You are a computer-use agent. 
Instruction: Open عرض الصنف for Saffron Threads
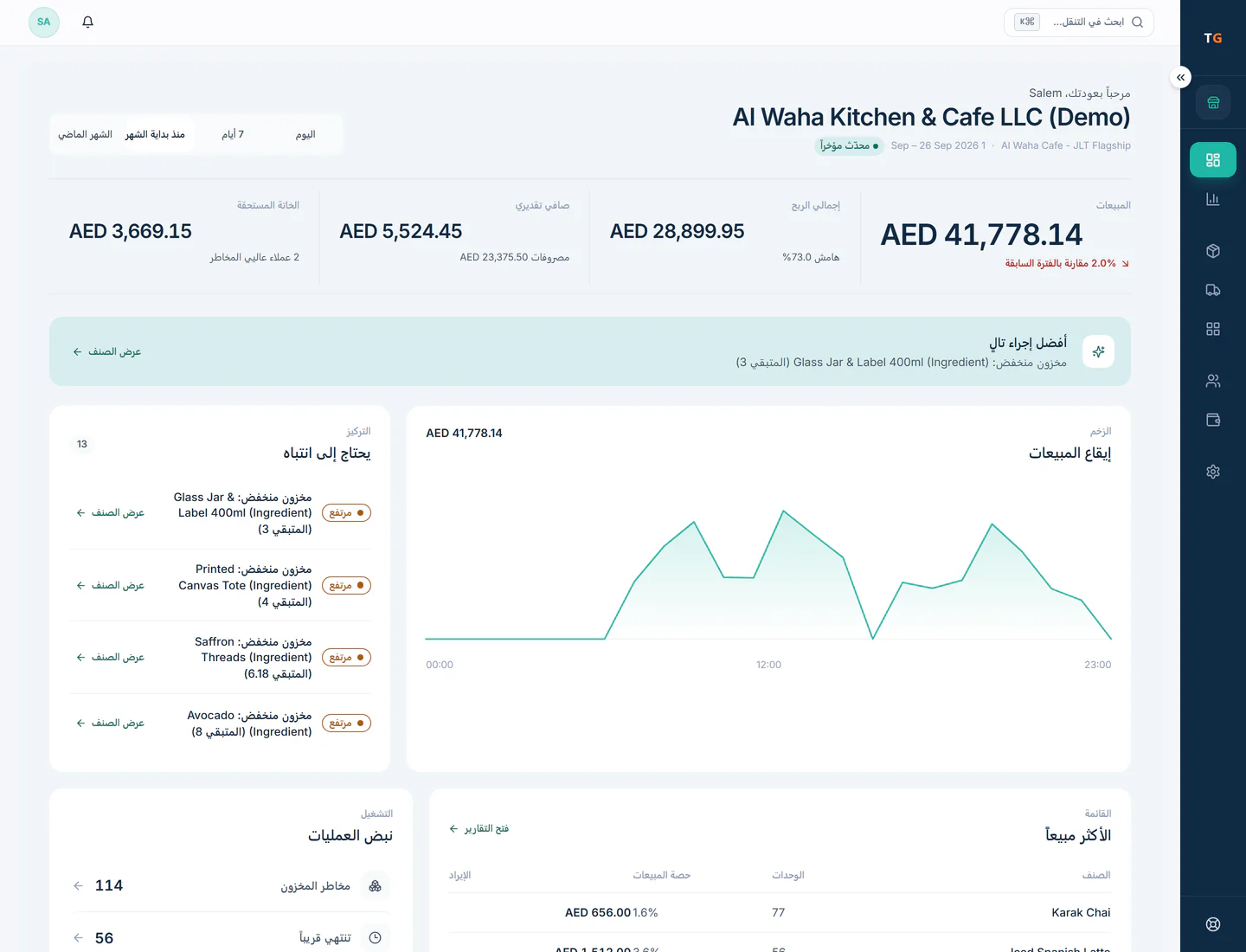coord(110,657)
